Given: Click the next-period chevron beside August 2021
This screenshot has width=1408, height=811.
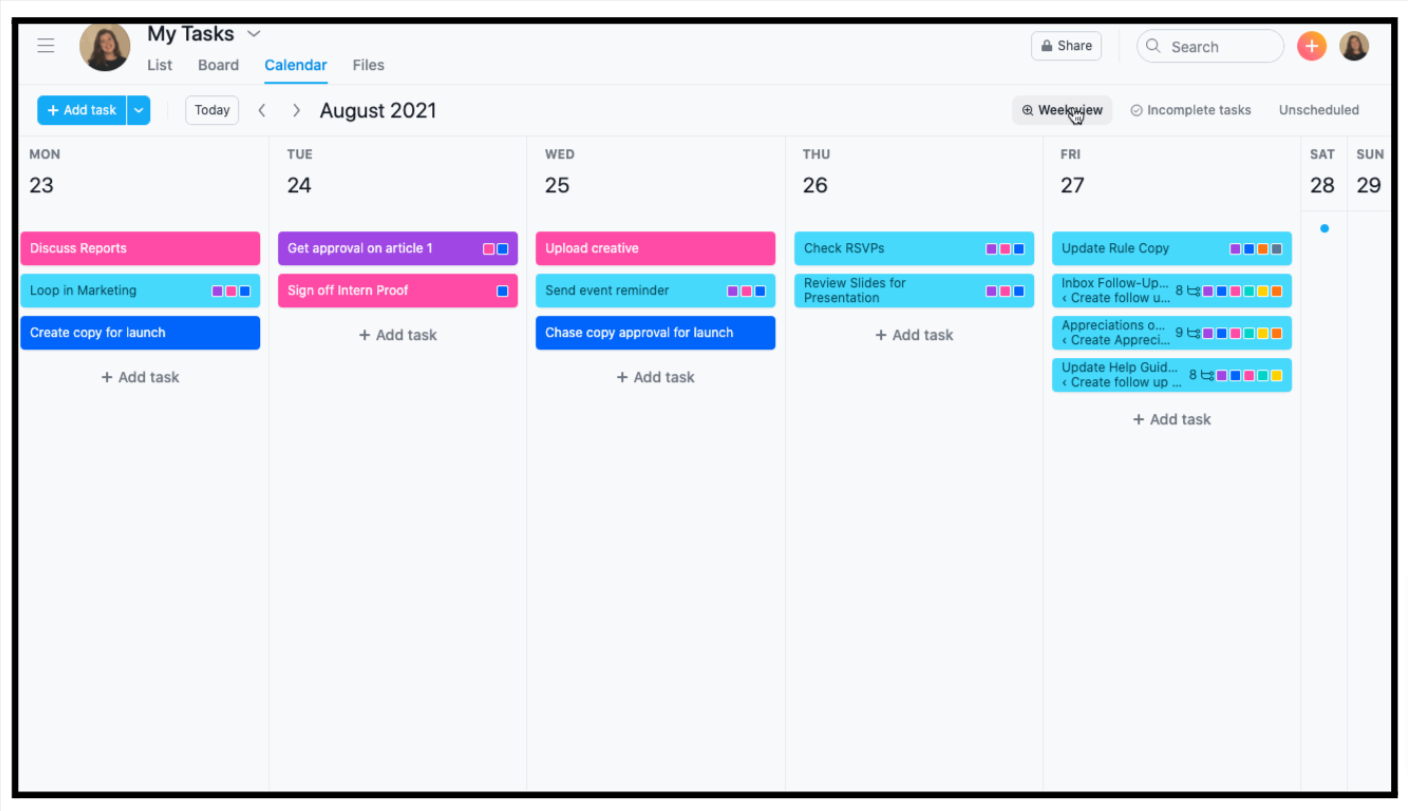Looking at the screenshot, I should [296, 110].
